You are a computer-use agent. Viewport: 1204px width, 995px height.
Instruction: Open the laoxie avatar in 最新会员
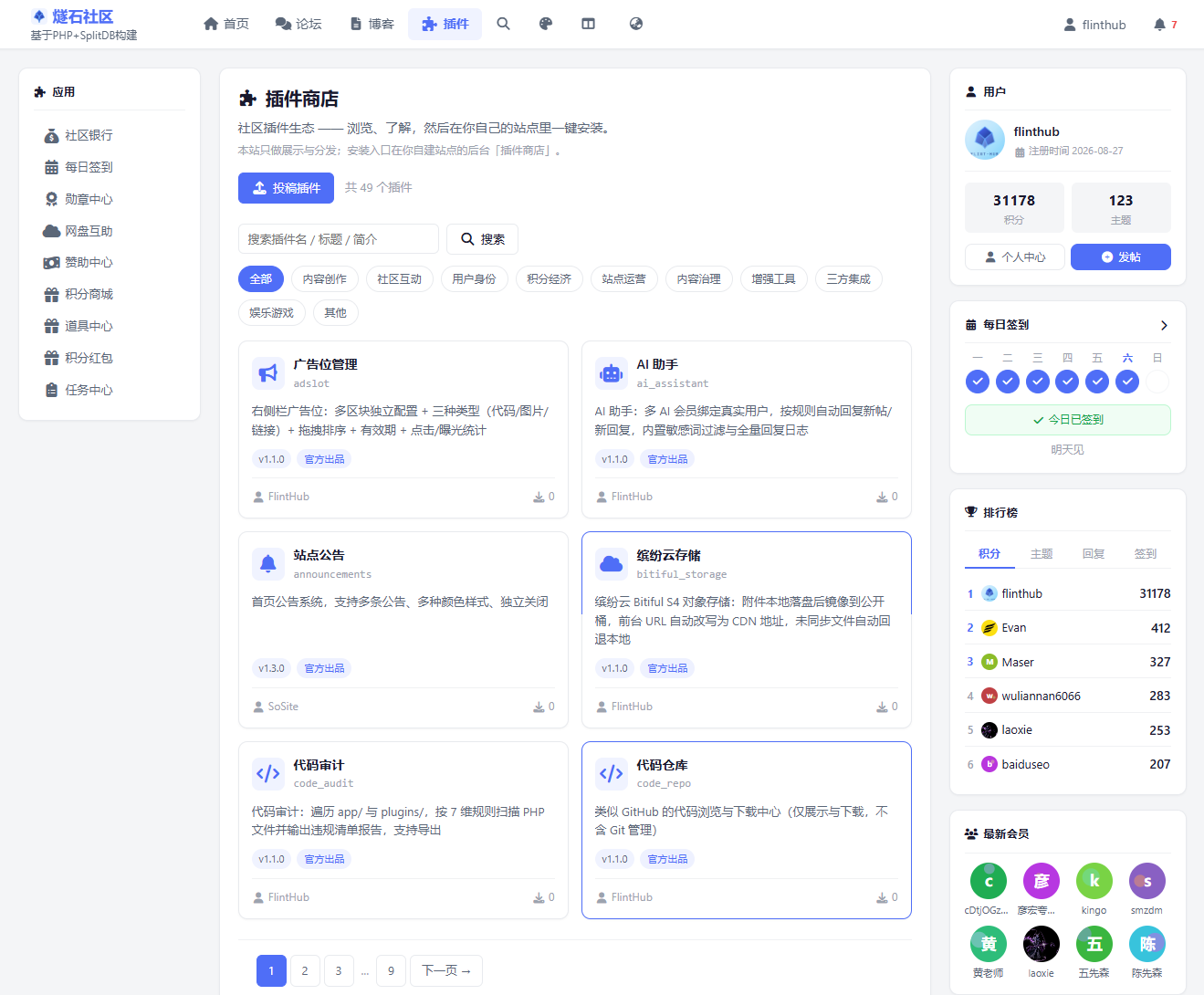click(1042, 944)
